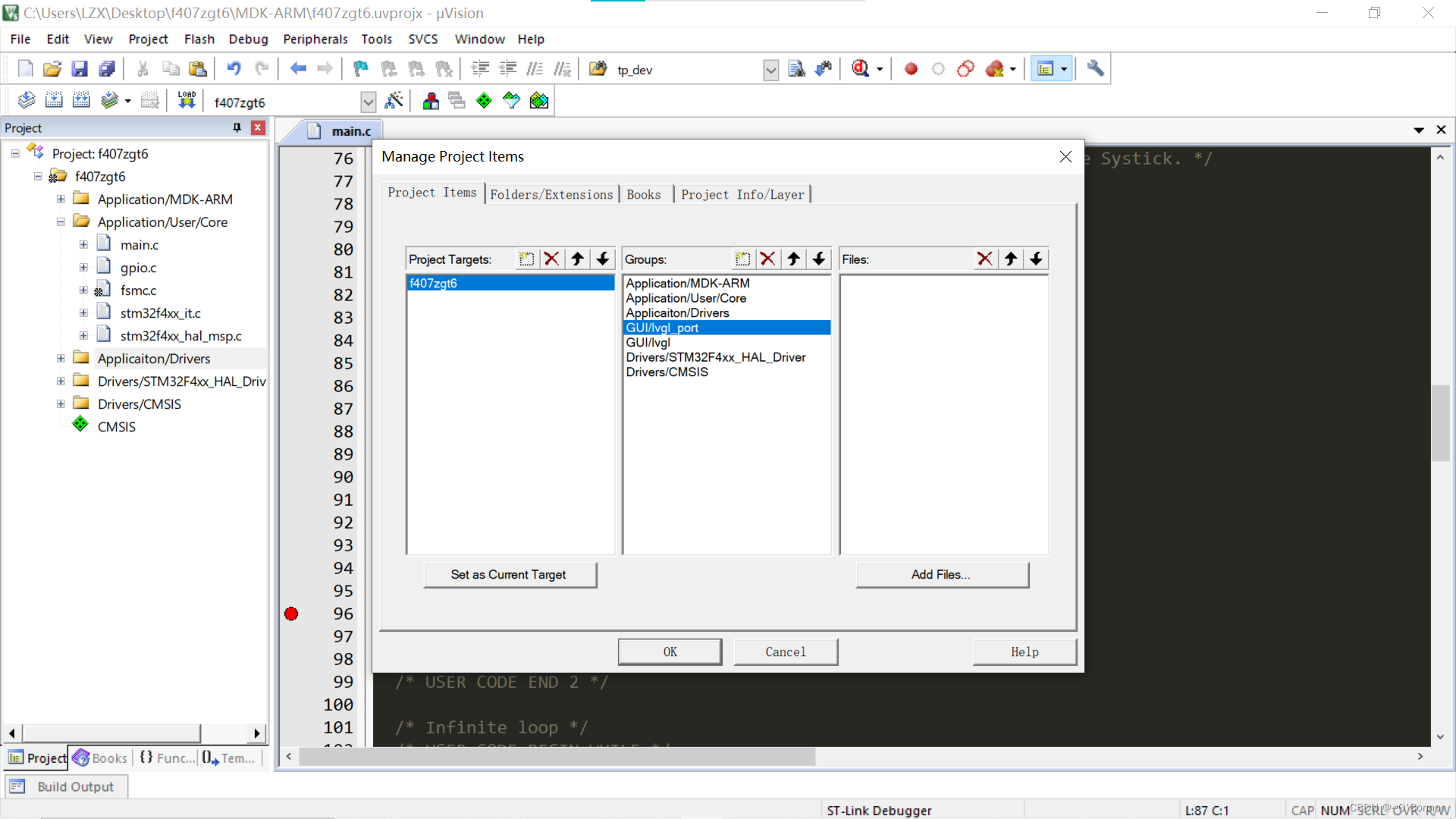Click the Download LOAD icon

187,101
